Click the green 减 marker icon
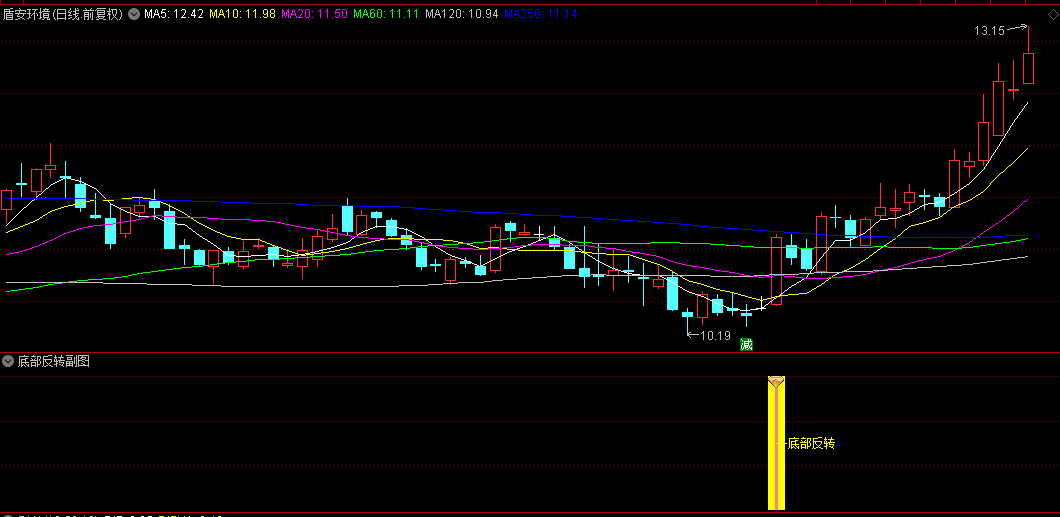This screenshot has height=517, width=1060. coord(746,344)
